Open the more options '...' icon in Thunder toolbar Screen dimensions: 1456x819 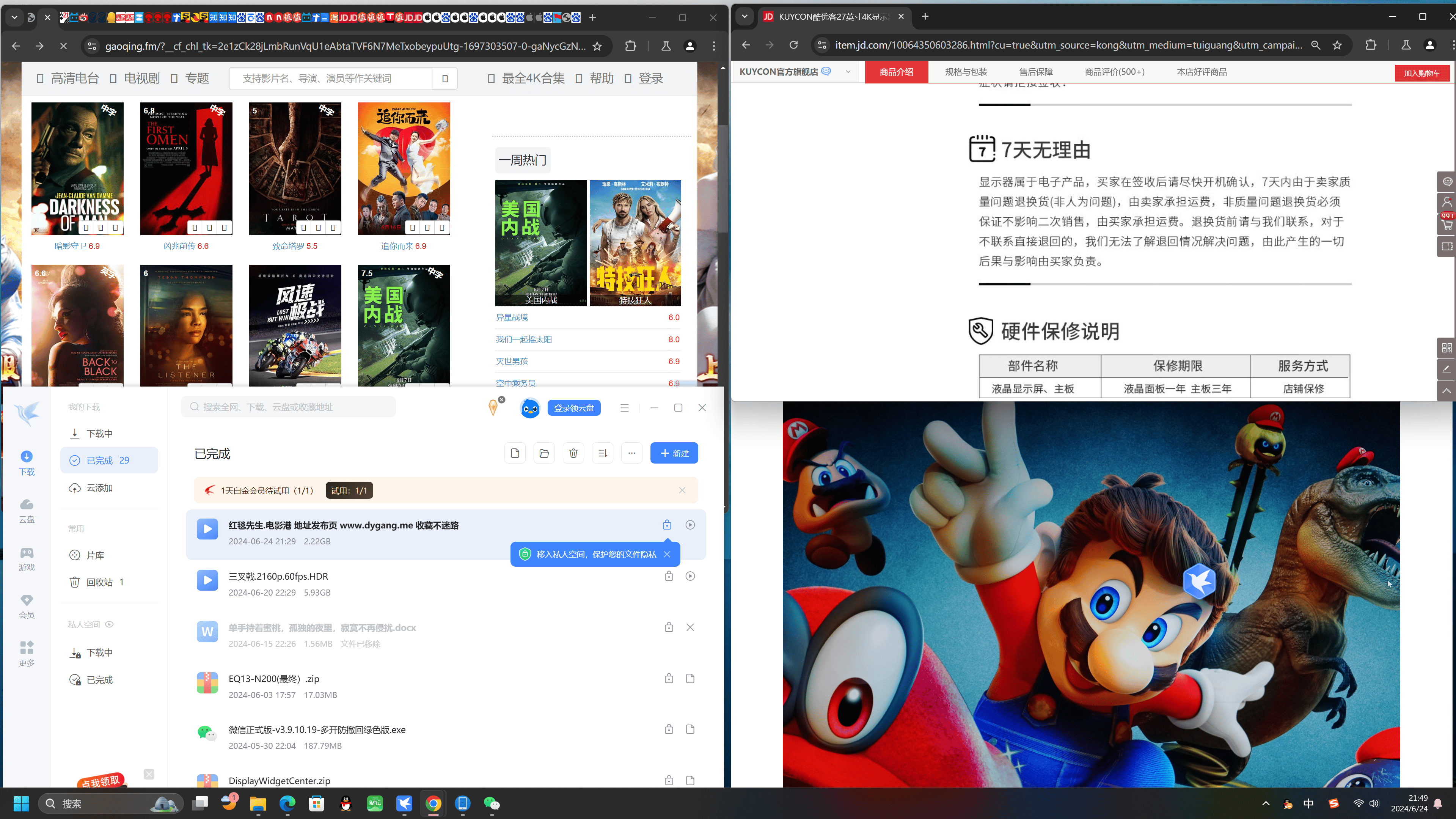click(632, 453)
